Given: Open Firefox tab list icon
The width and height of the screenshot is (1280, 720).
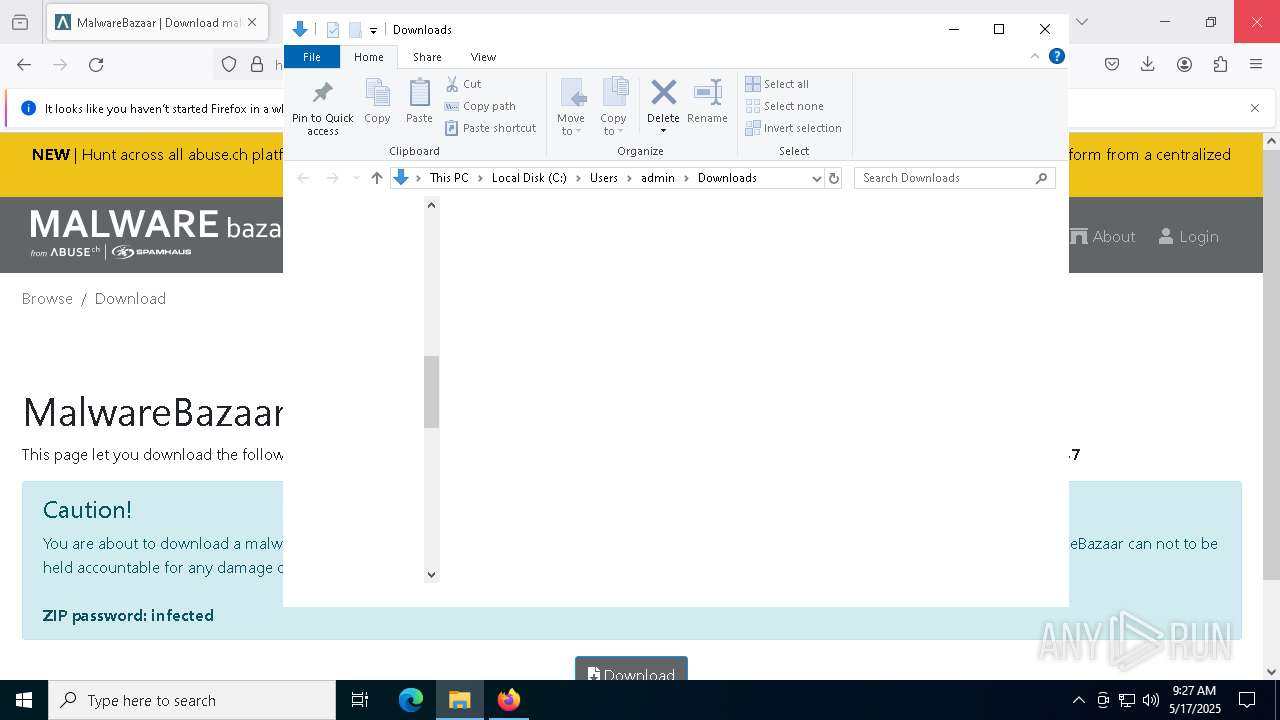Looking at the screenshot, I should click(x=20, y=22).
